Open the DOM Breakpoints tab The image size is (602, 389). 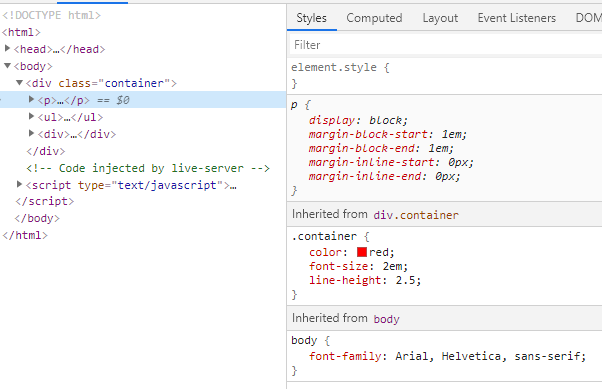coord(589,18)
